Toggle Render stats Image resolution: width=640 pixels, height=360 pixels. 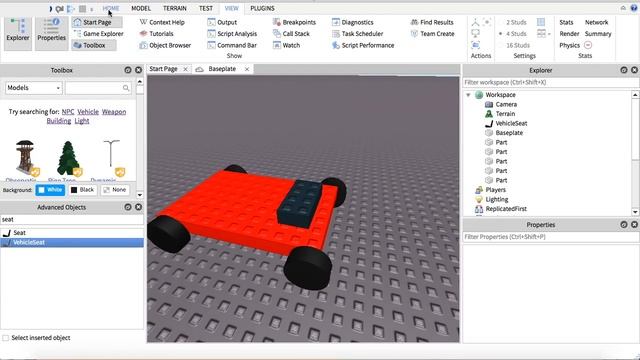coord(569,34)
